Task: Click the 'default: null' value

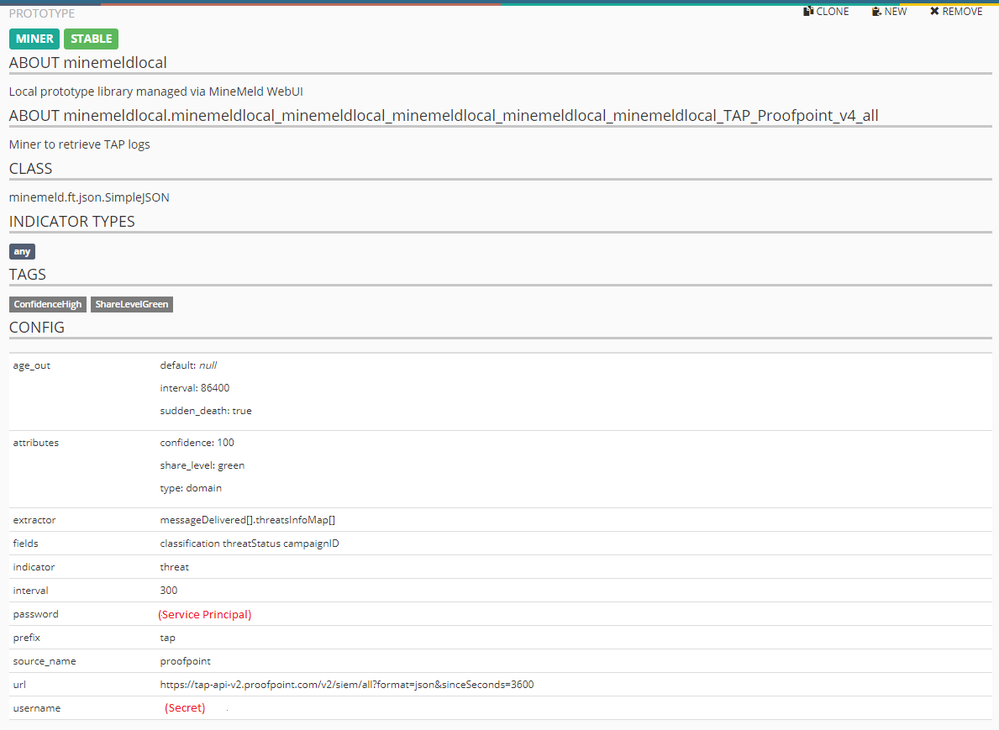Action: (189, 366)
